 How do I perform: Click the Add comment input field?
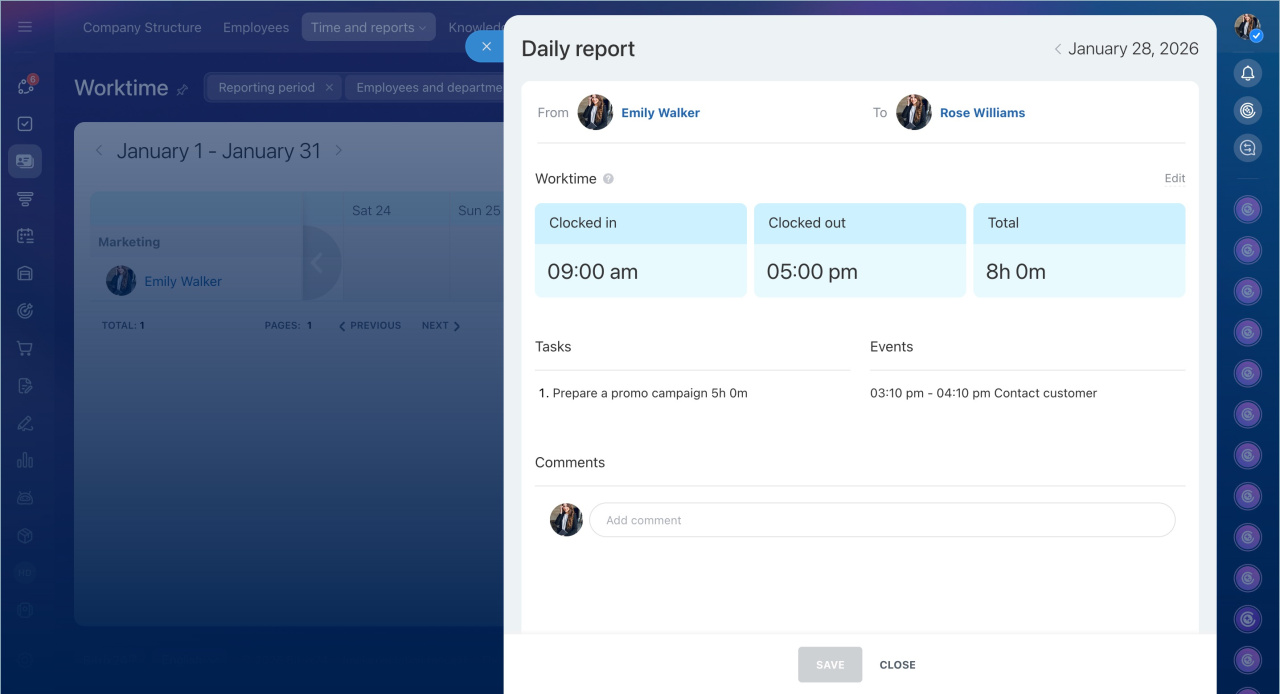pos(881,520)
